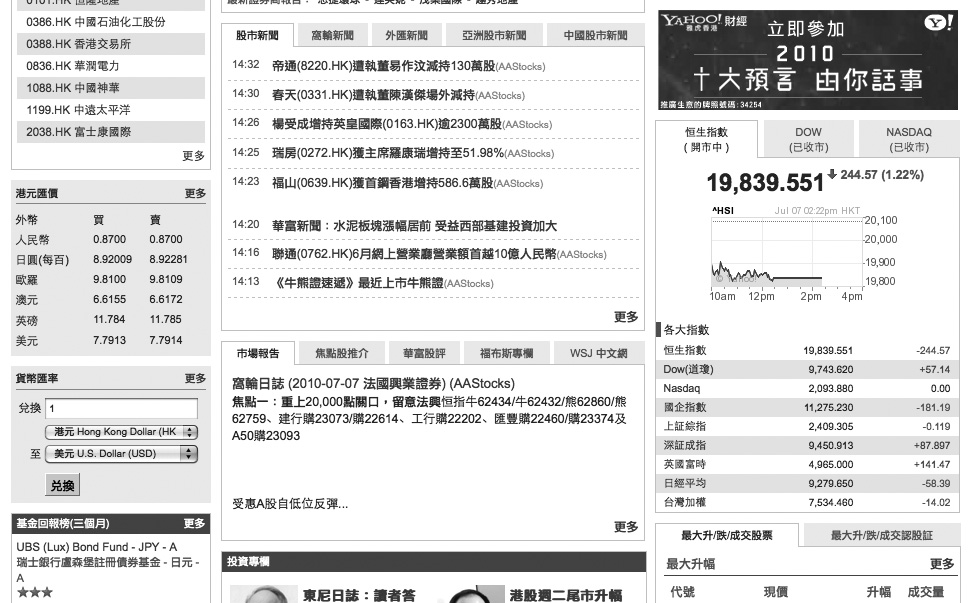Viewport: 970px width, 603px height.
Task: Open the 英國富時 index row
Action: [807, 464]
